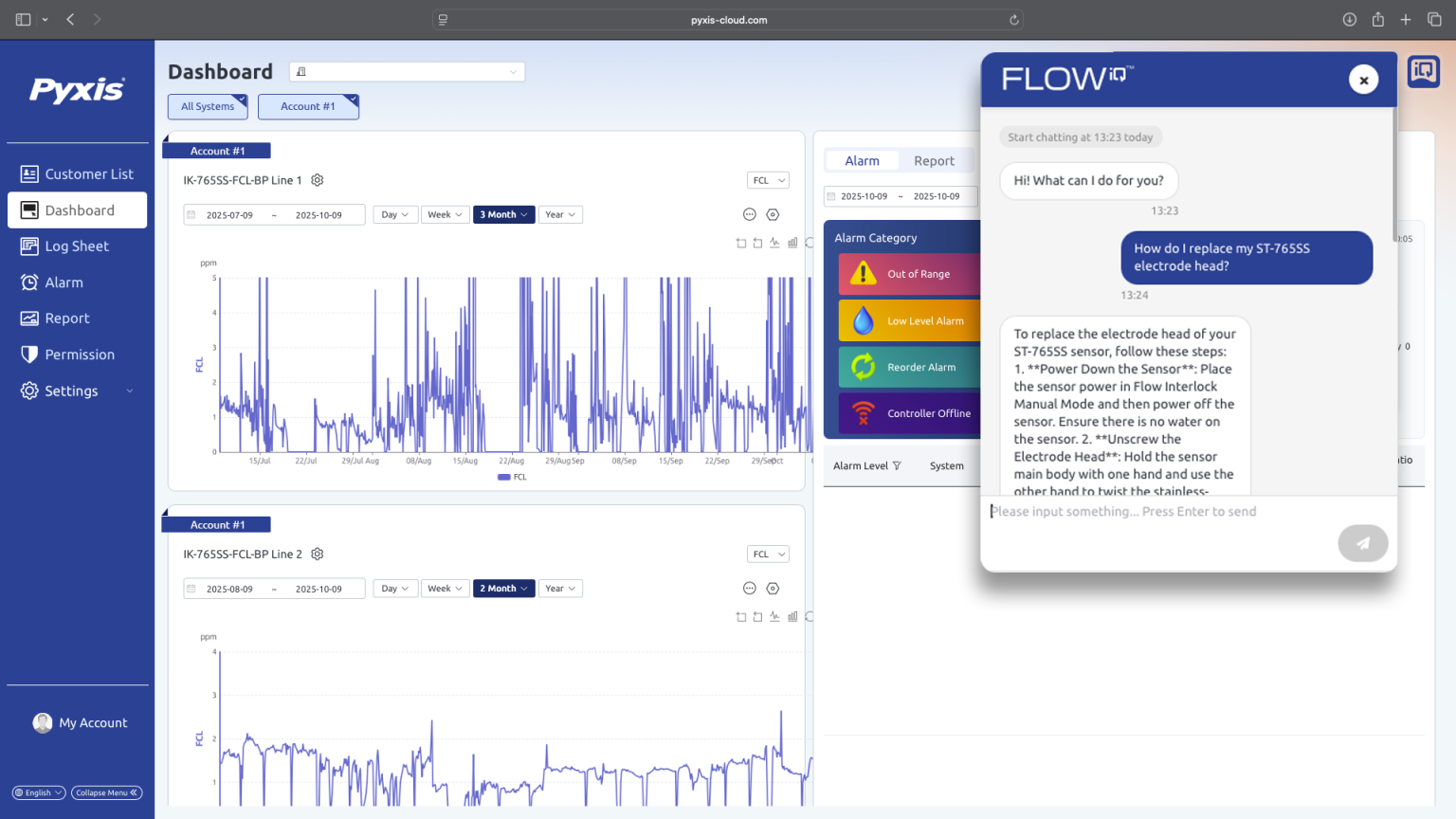Open the Log Sheet section in sidebar
The width and height of the screenshot is (1456, 819).
[77, 246]
